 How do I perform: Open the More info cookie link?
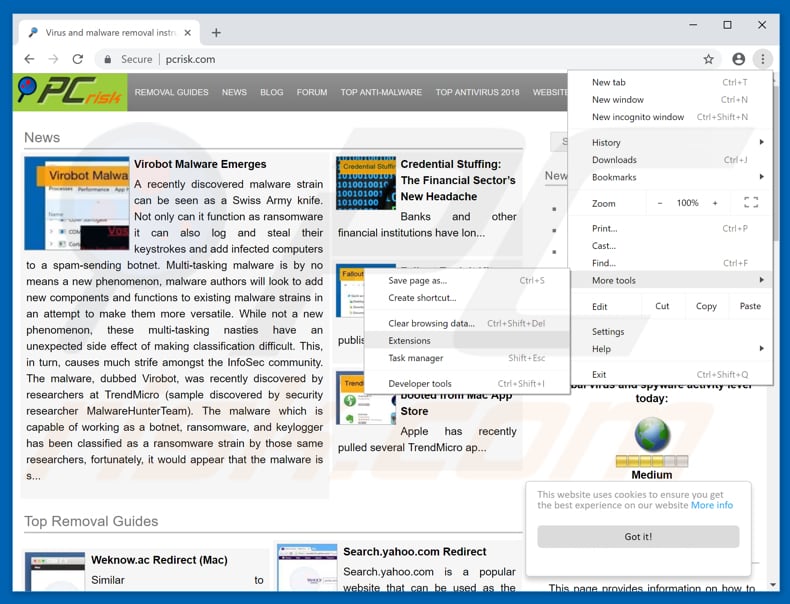click(x=712, y=505)
